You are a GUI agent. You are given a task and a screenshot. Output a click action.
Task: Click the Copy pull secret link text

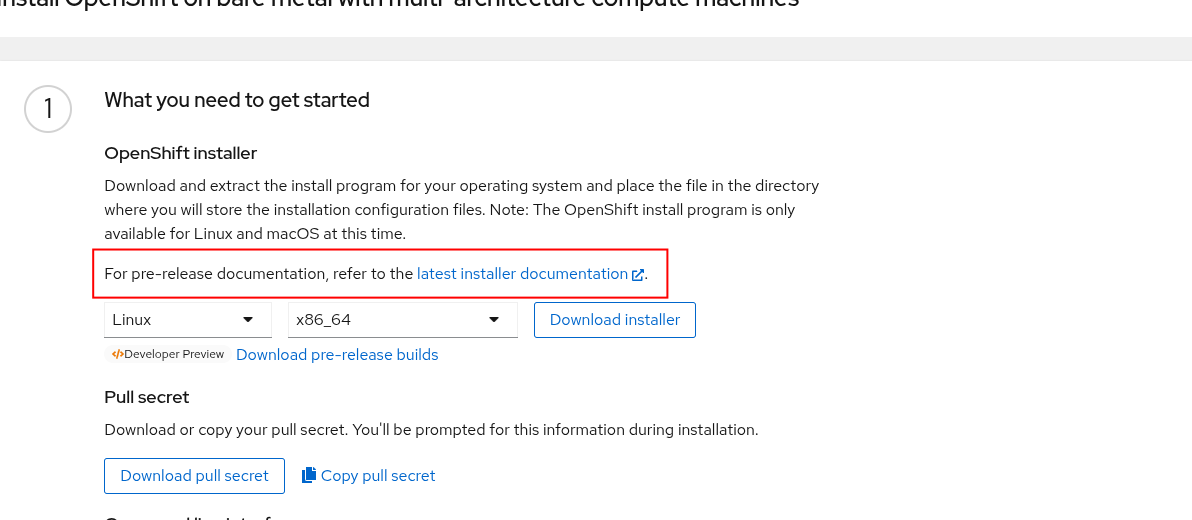[x=378, y=476]
